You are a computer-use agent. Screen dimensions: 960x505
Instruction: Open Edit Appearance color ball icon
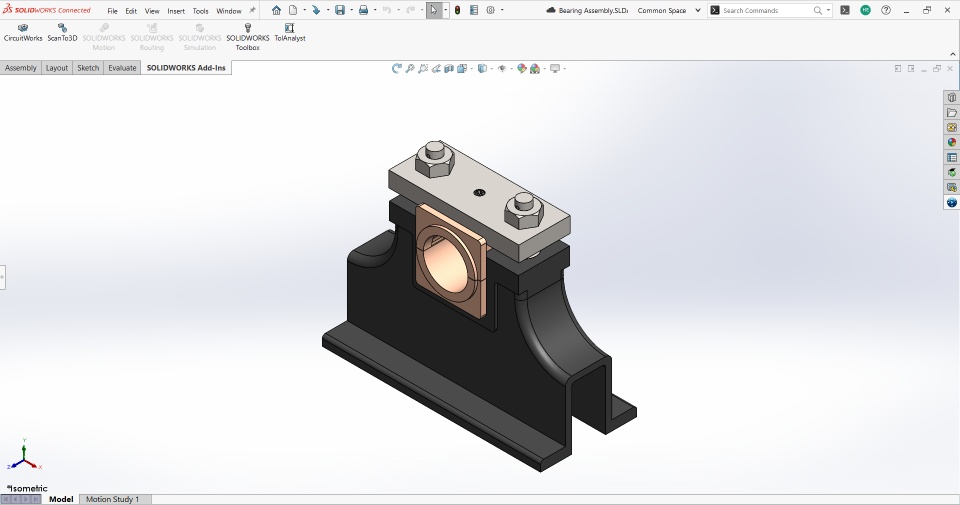click(x=522, y=69)
